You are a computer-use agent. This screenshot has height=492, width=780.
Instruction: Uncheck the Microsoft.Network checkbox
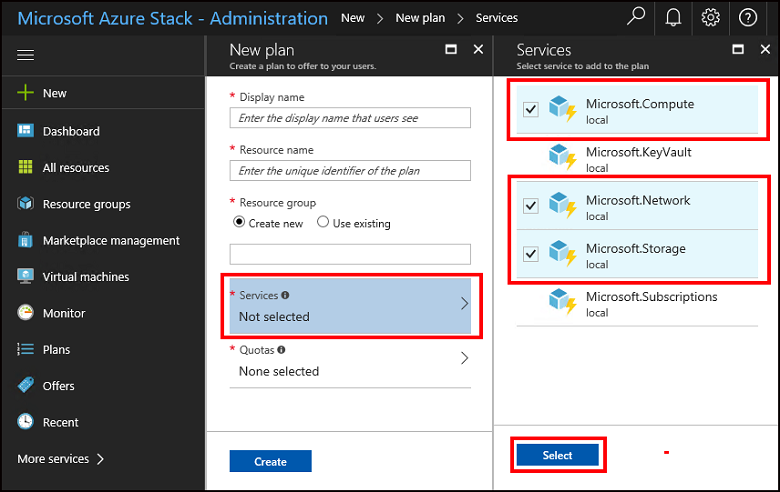pos(531,206)
